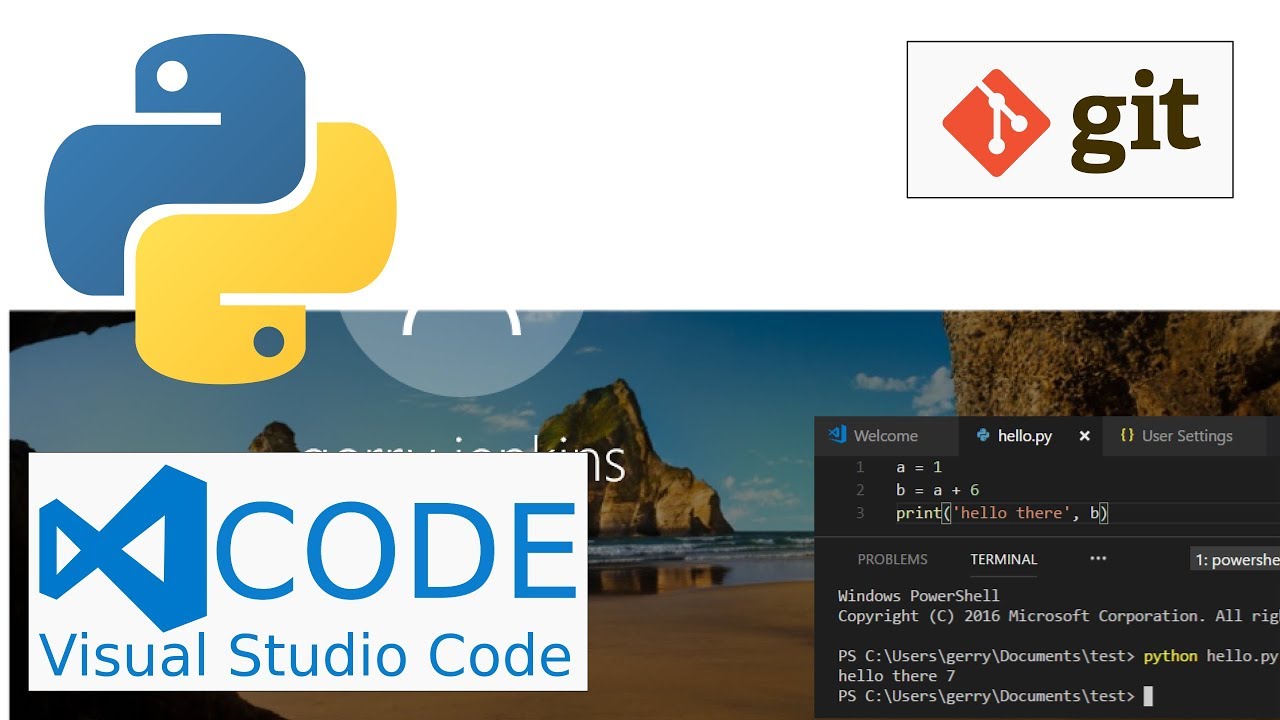
Task: Click code line 'a = 1'
Action: tap(919, 467)
